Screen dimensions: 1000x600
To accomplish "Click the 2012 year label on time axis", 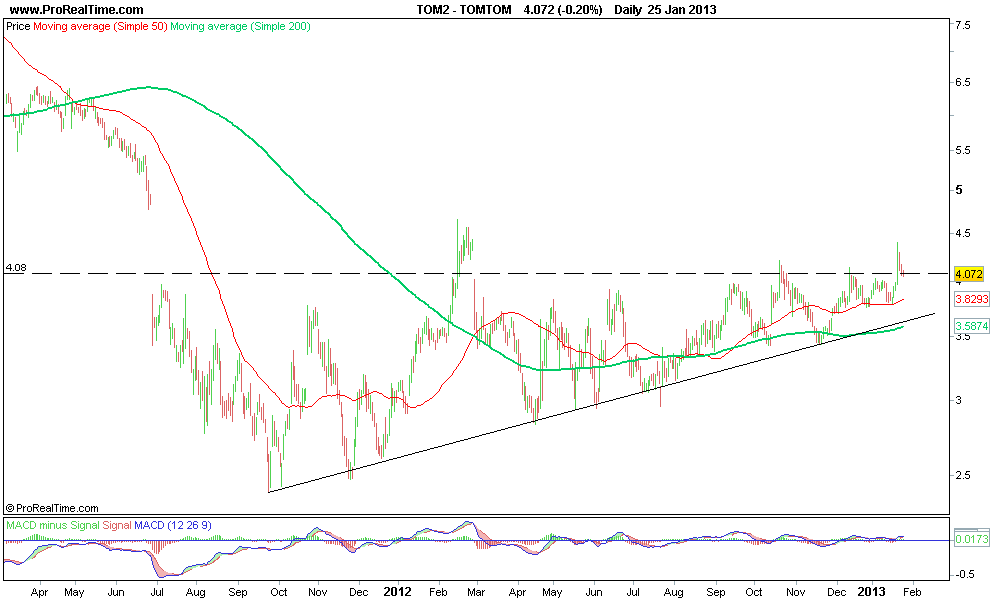I will (x=398, y=592).
